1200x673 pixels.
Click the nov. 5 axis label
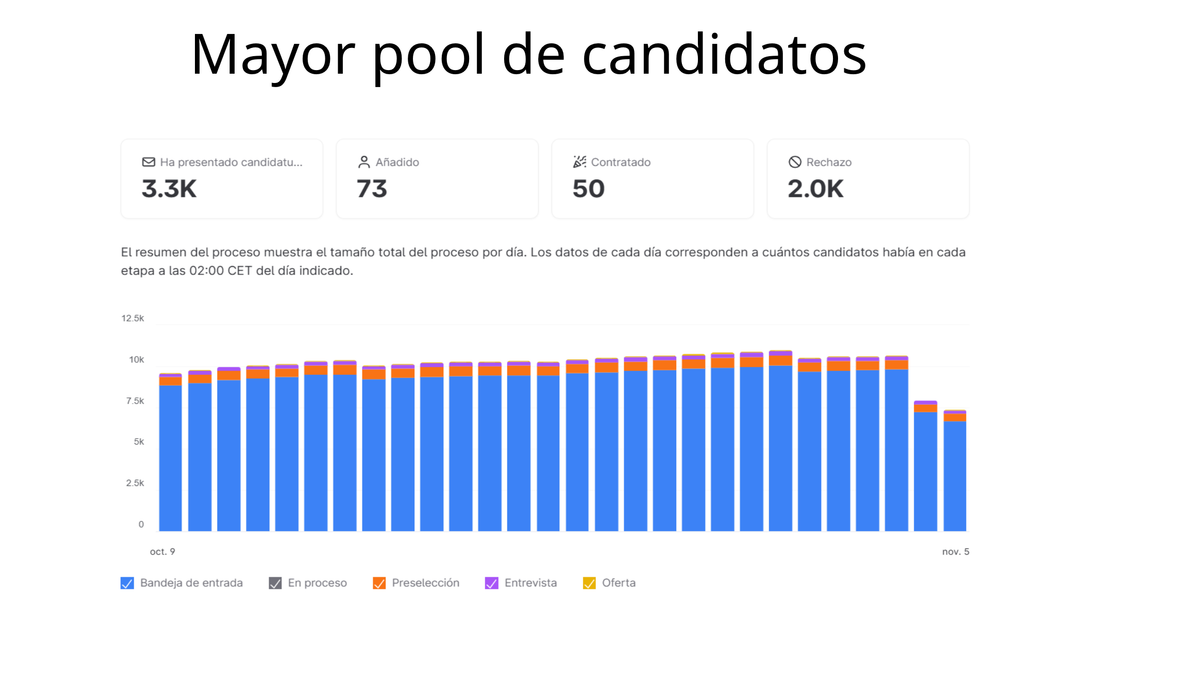tap(955, 551)
